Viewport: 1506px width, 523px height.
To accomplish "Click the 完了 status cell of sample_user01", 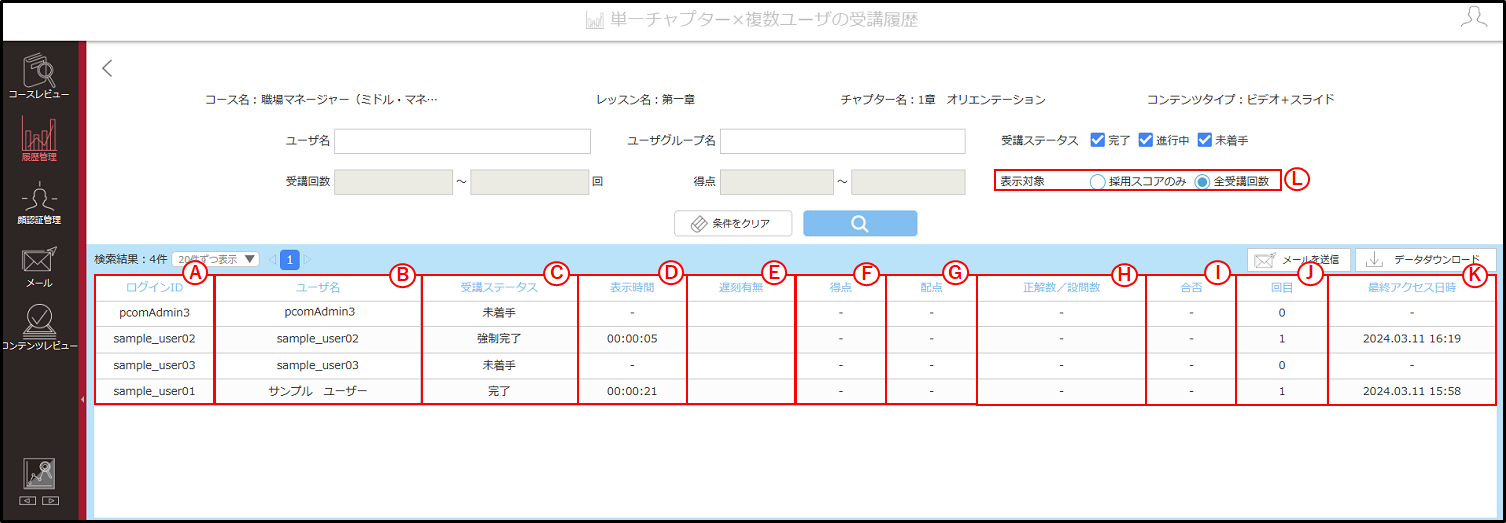I will [x=499, y=391].
